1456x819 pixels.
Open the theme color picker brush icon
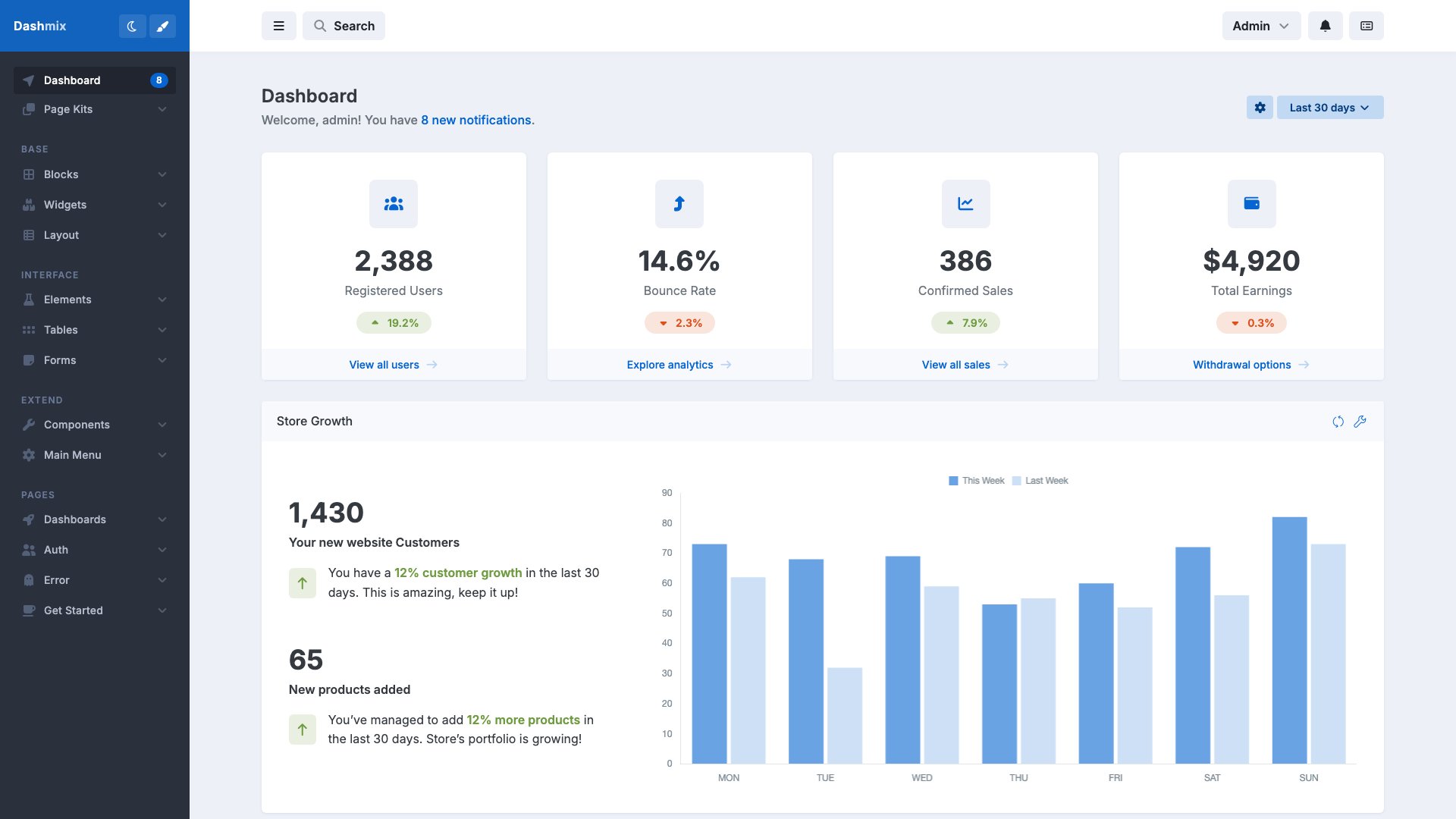tap(162, 26)
